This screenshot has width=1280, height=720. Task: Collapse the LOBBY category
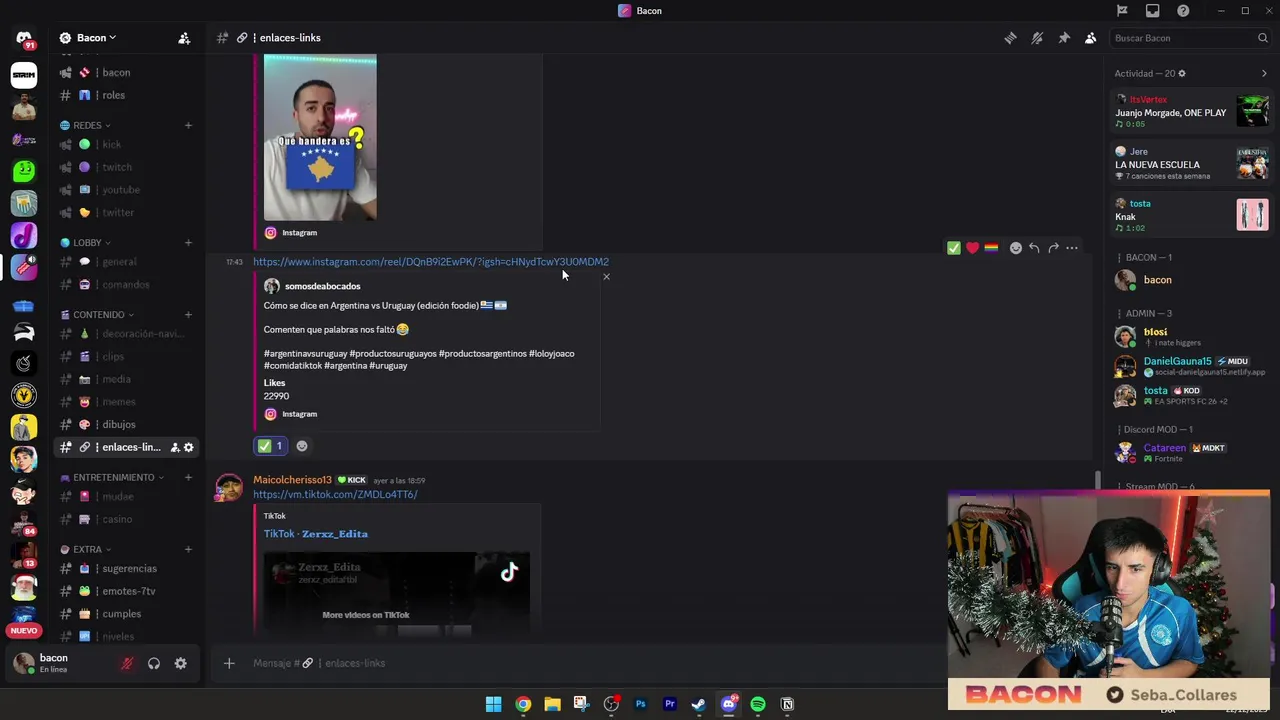click(85, 242)
